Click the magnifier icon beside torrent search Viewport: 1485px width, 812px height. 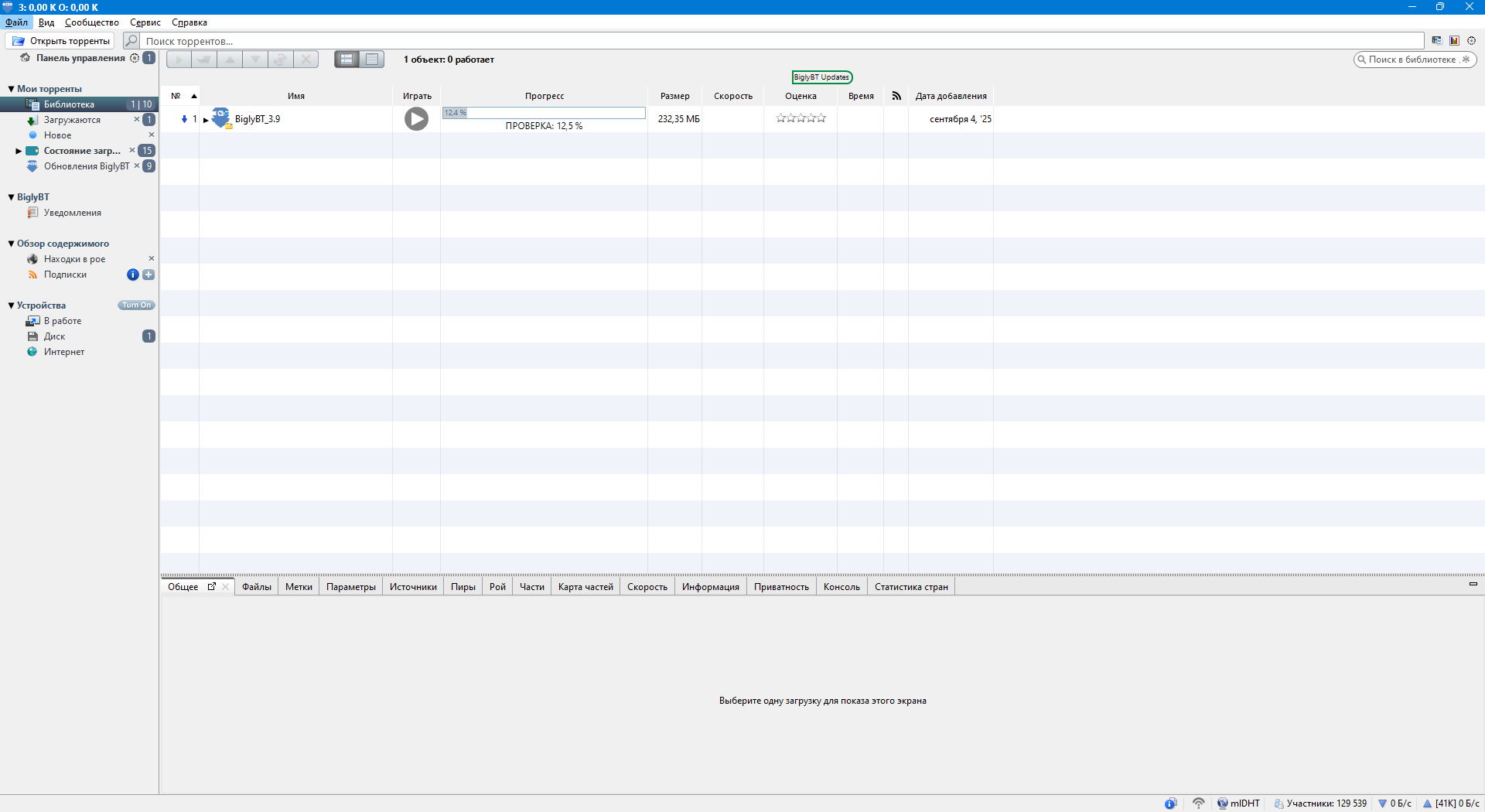click(x=131, y=40)
